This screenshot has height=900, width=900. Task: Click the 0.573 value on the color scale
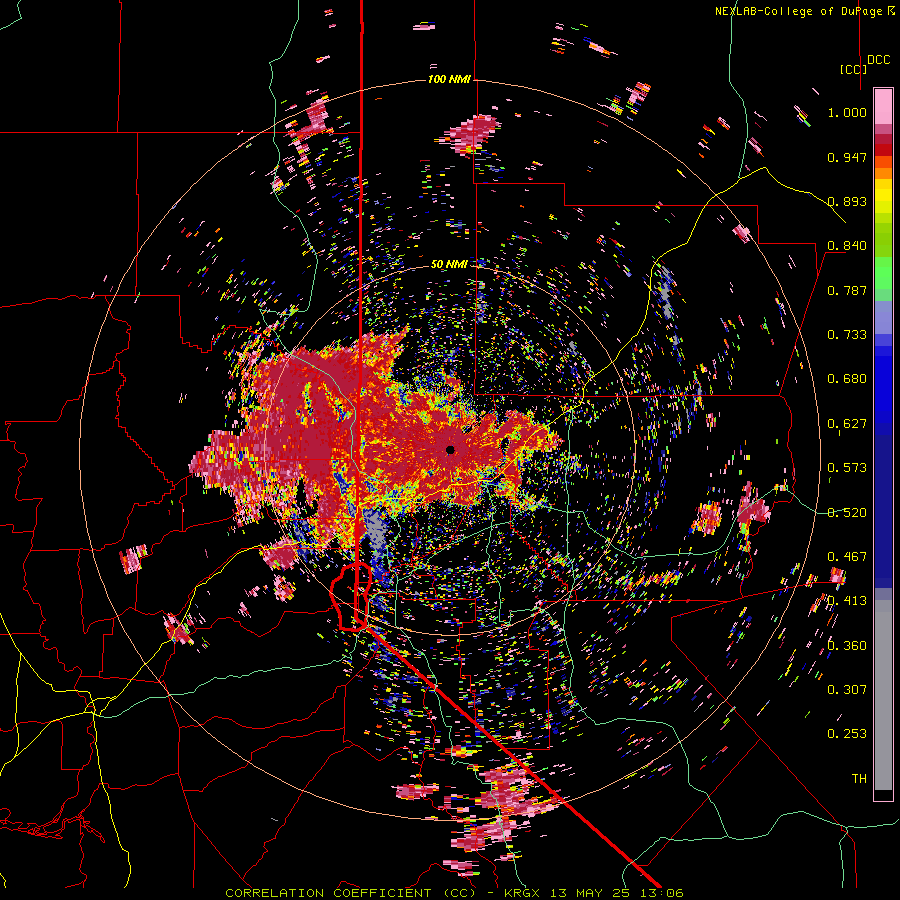tap(847, 468)
